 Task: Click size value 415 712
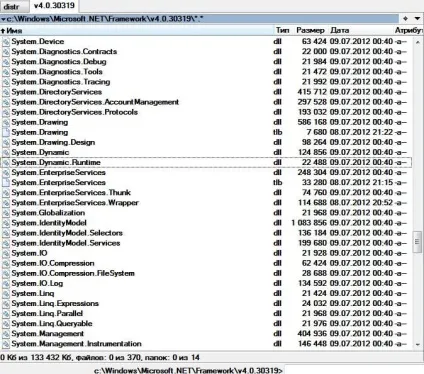[x=312, y=92]
